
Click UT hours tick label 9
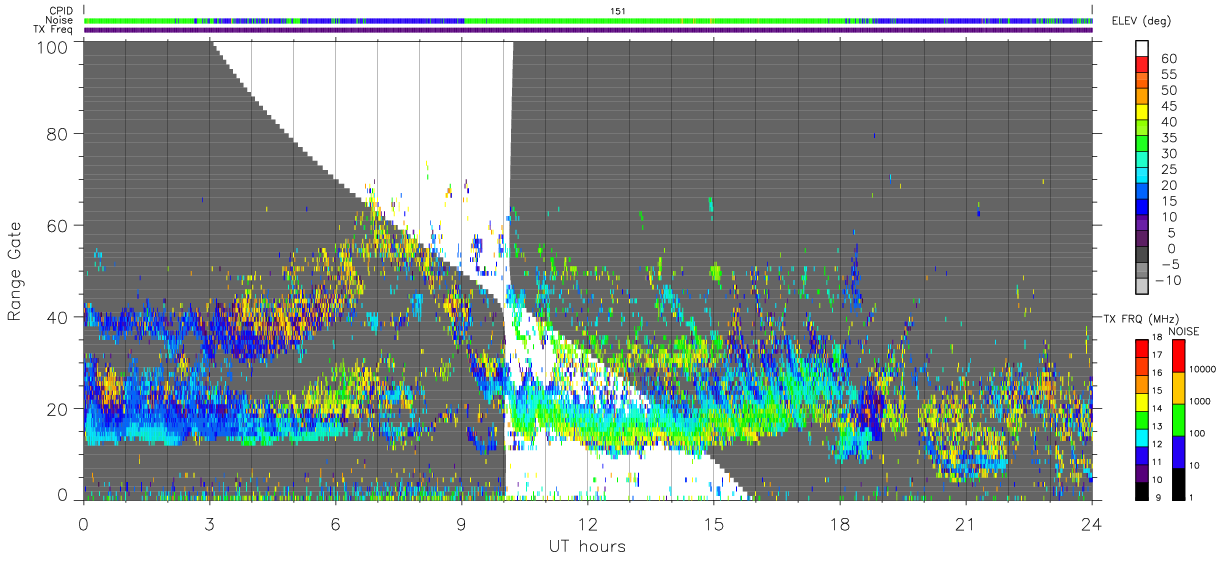461,523
